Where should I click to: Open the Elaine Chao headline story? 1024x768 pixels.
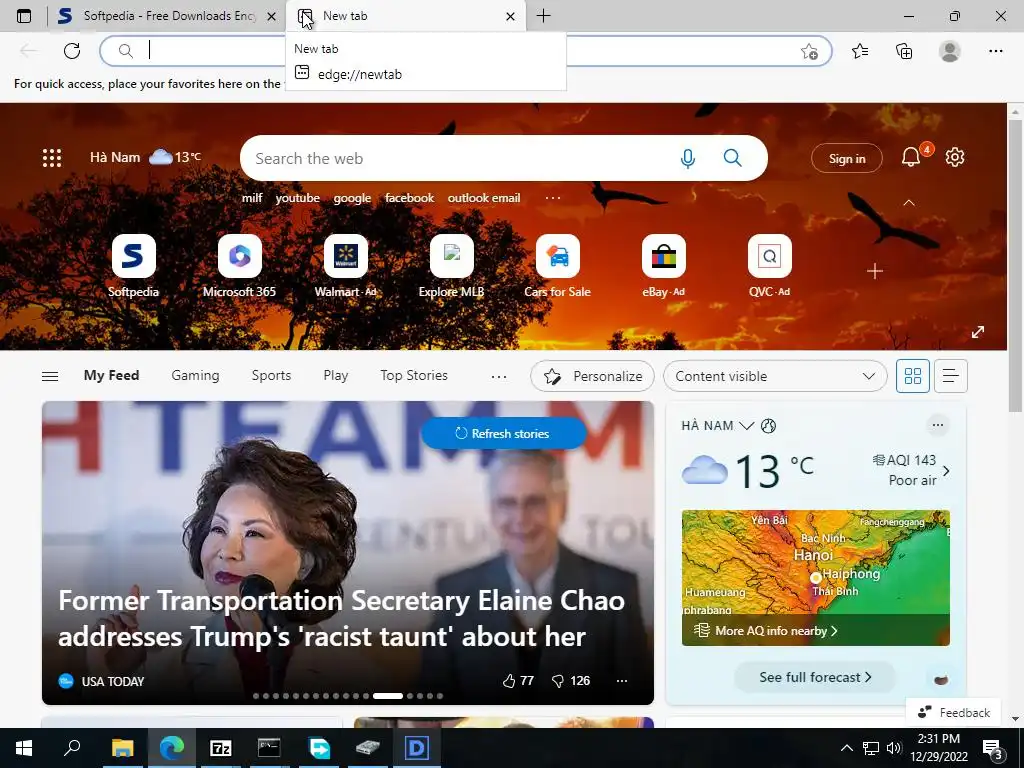point(342,618)
